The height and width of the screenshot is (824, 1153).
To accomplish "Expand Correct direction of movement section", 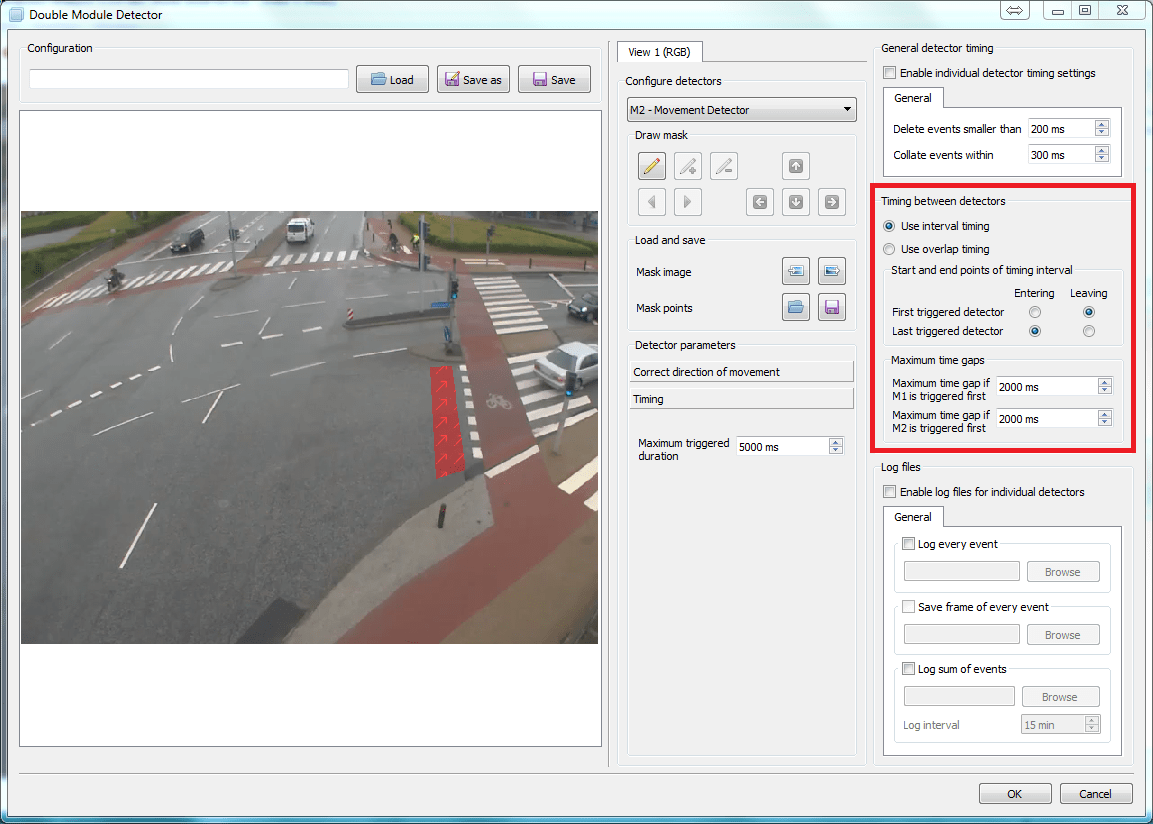I will (x=741, y=372).
